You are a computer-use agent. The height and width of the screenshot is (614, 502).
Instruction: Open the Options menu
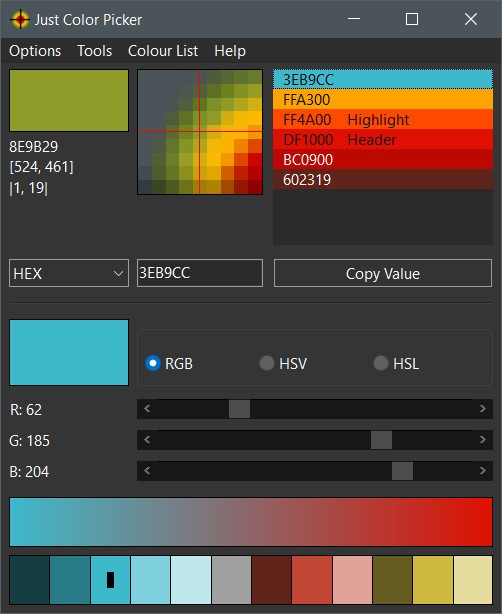pyautogui.click(x=35, y=51)
